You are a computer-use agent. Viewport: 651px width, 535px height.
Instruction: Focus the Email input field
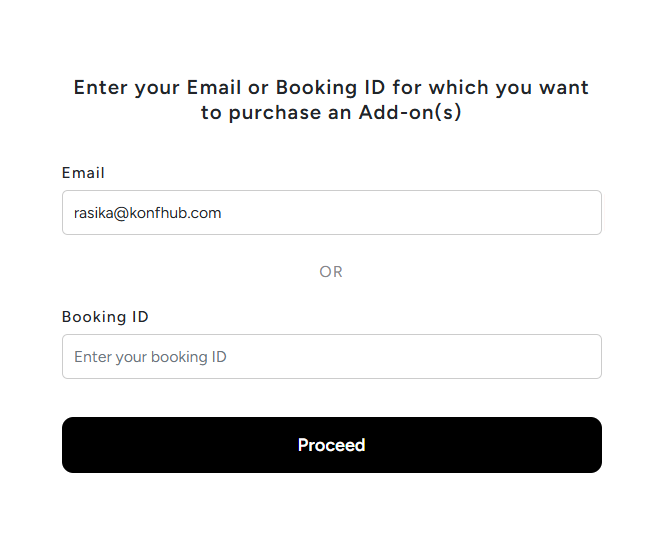[x=332, y=213]
